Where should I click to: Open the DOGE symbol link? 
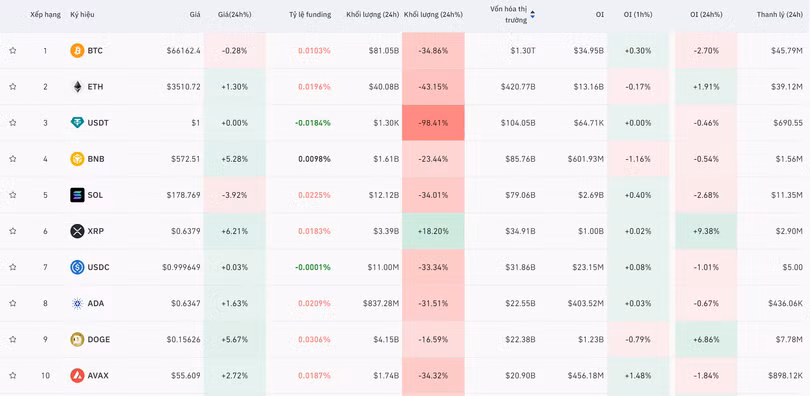point(99,340)
